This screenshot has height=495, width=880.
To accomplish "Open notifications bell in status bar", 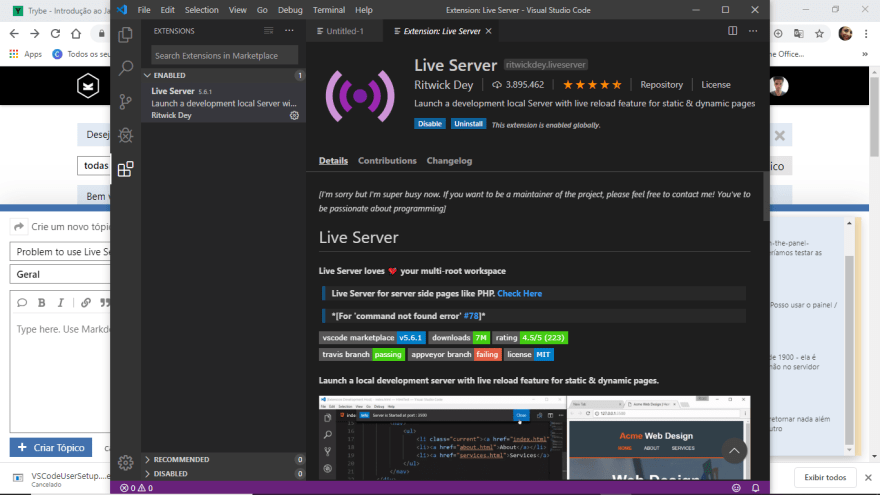I will 755,488.
